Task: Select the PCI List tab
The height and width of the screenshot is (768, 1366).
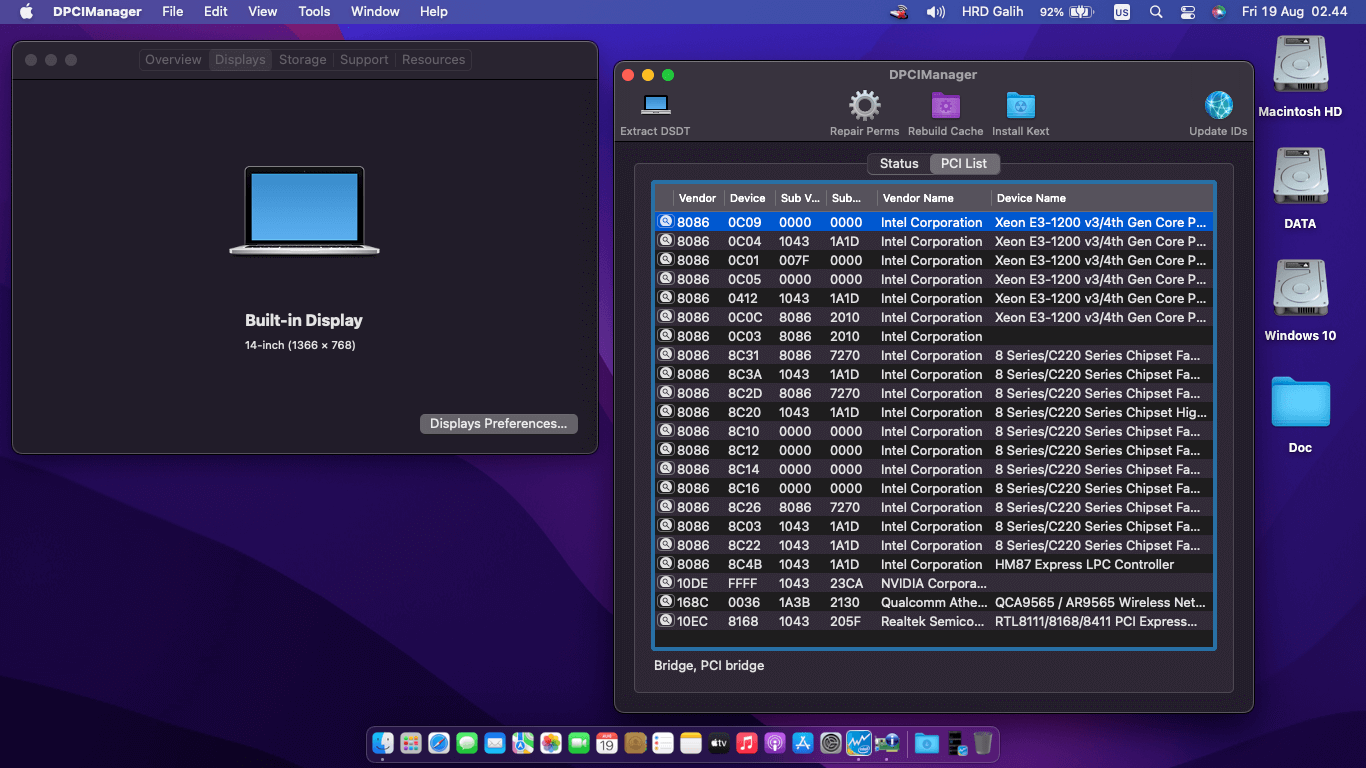Action: pyautogui.click(x=964, y=163)
